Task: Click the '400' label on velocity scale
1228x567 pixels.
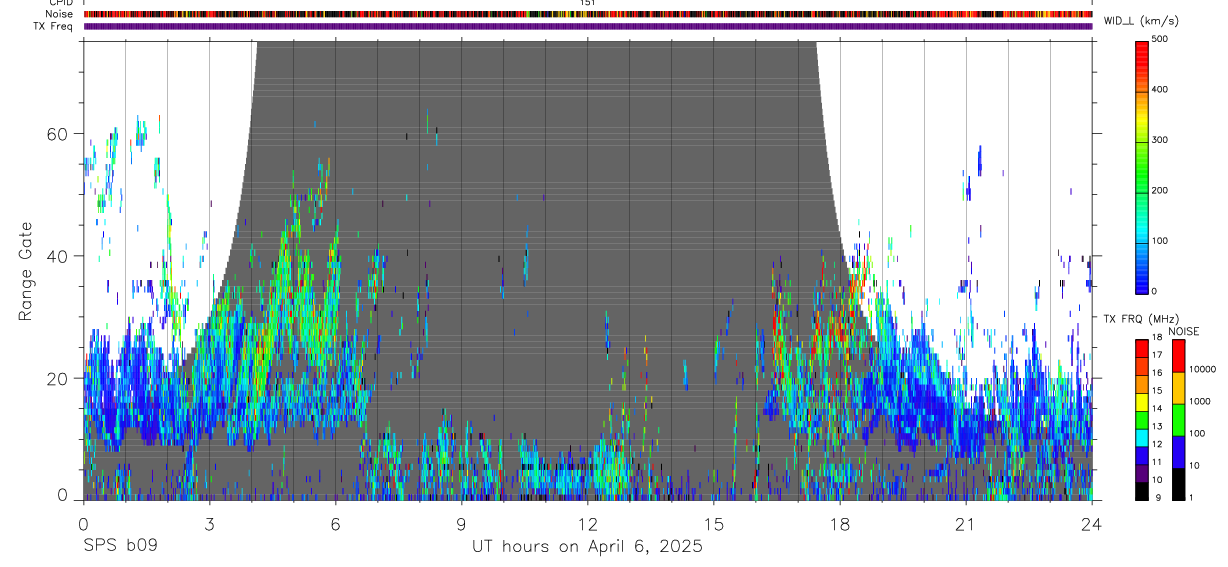Action: tap(1161, 90)
